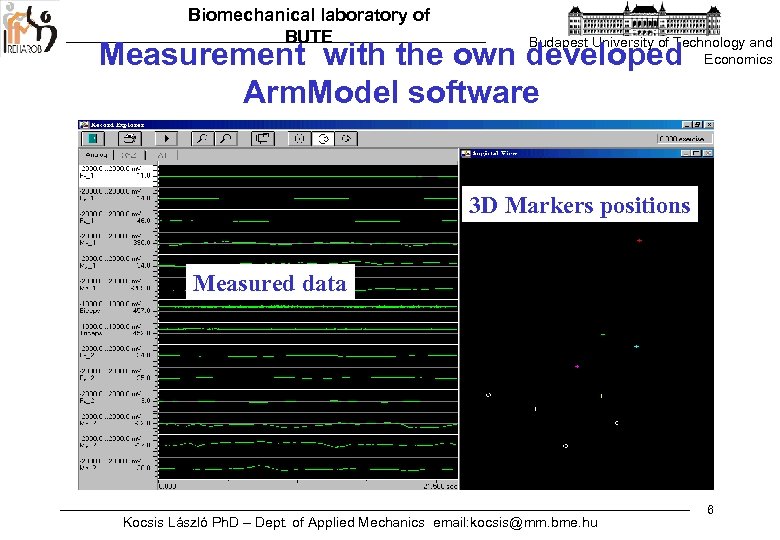Click the Record Explorer title bar icon

tap(84, 124)
